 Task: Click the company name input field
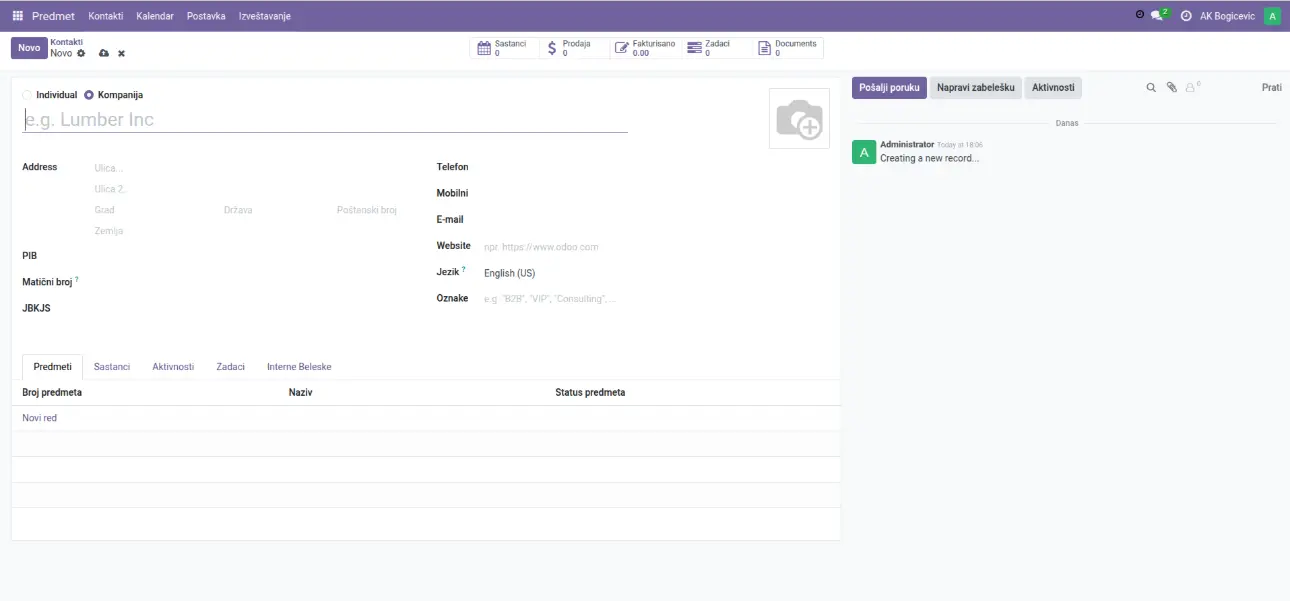pyautogui.click(x=325, y=120)
